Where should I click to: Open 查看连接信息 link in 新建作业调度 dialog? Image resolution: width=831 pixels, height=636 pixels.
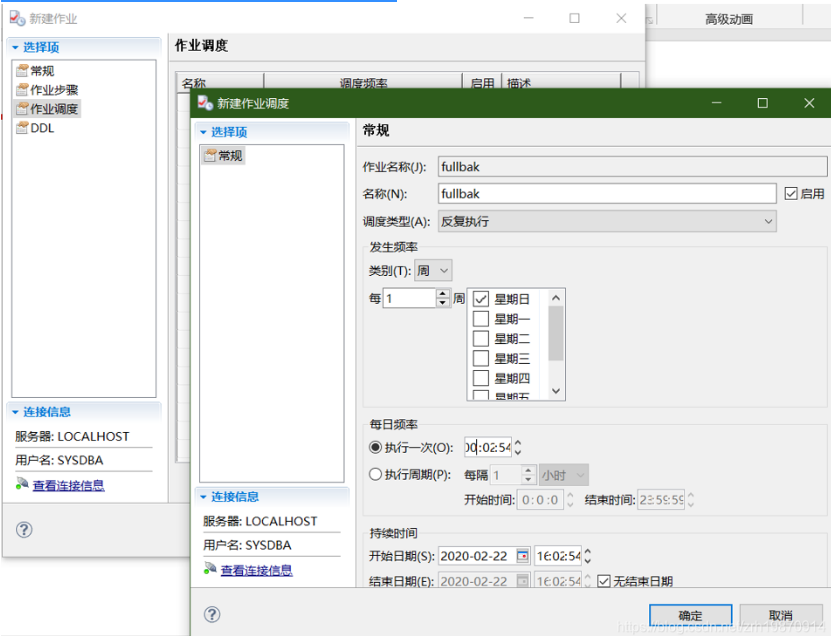(x=257, y=570)
